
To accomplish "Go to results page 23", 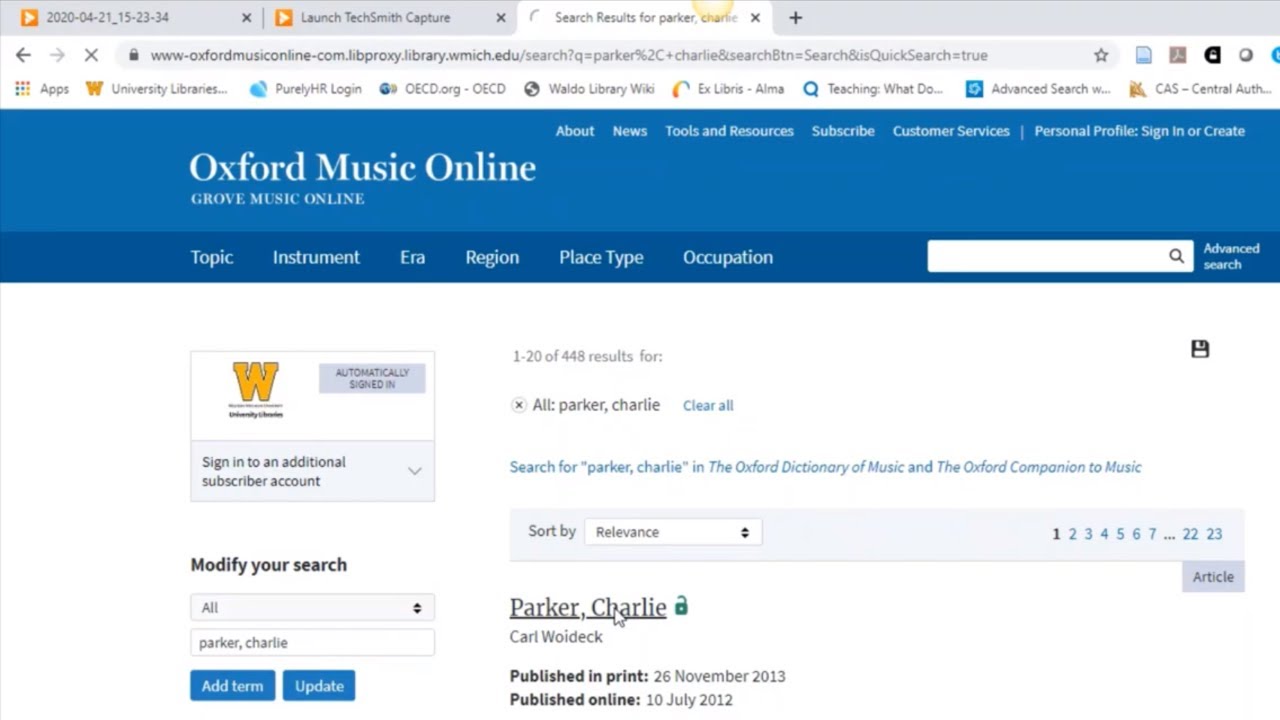I will (x=1214, y=534).
